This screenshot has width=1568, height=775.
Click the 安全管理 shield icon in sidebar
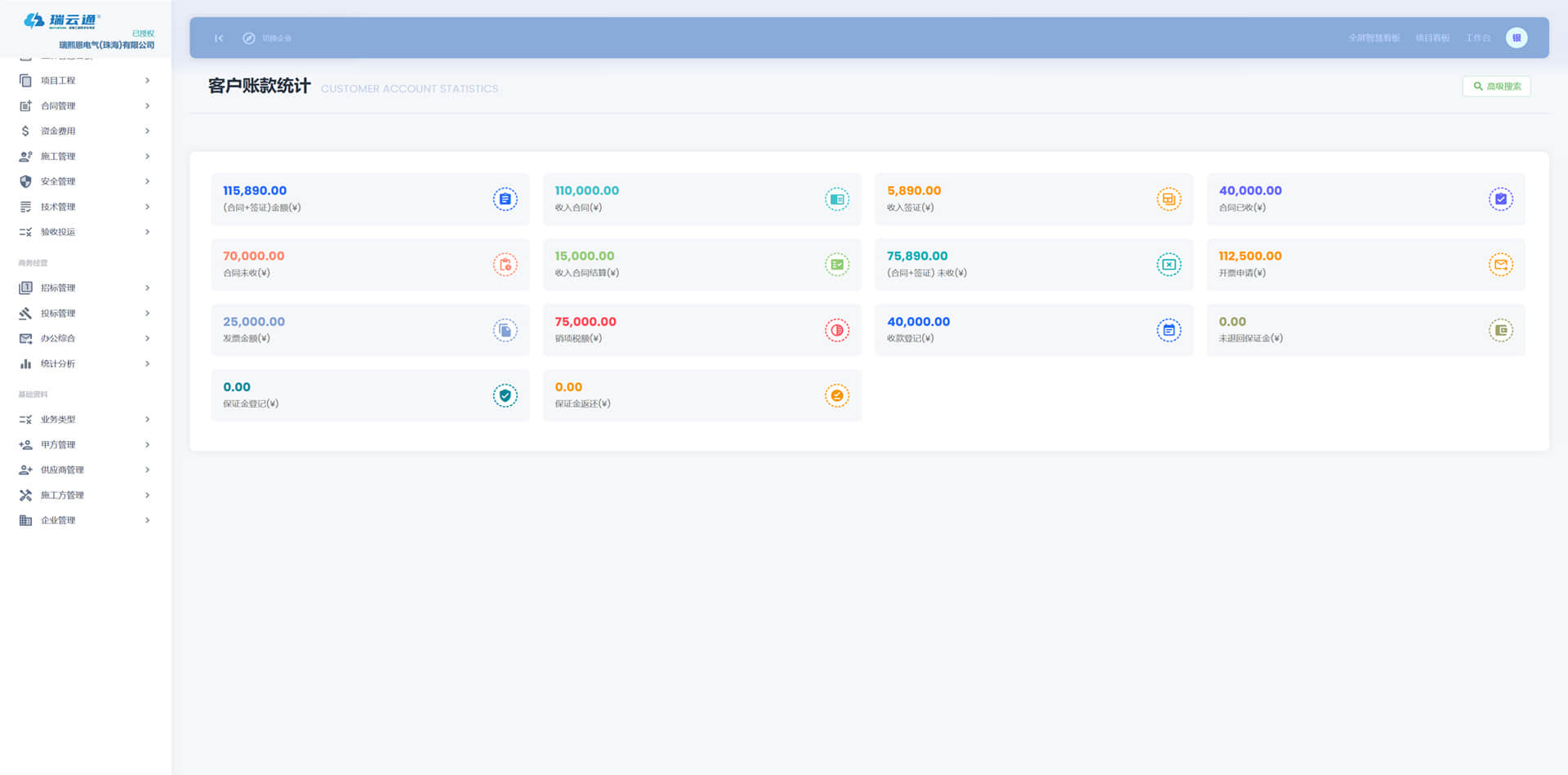(25, 181)
